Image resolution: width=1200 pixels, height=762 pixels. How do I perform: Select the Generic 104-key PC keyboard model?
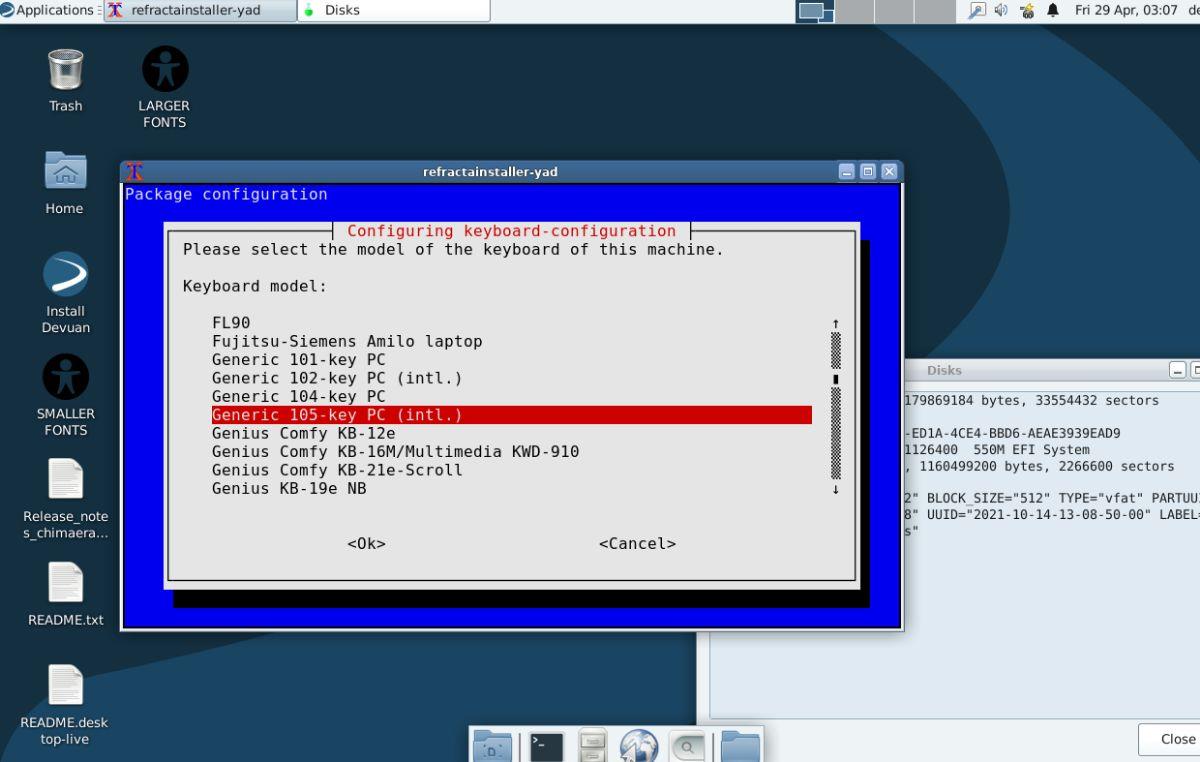300,396
